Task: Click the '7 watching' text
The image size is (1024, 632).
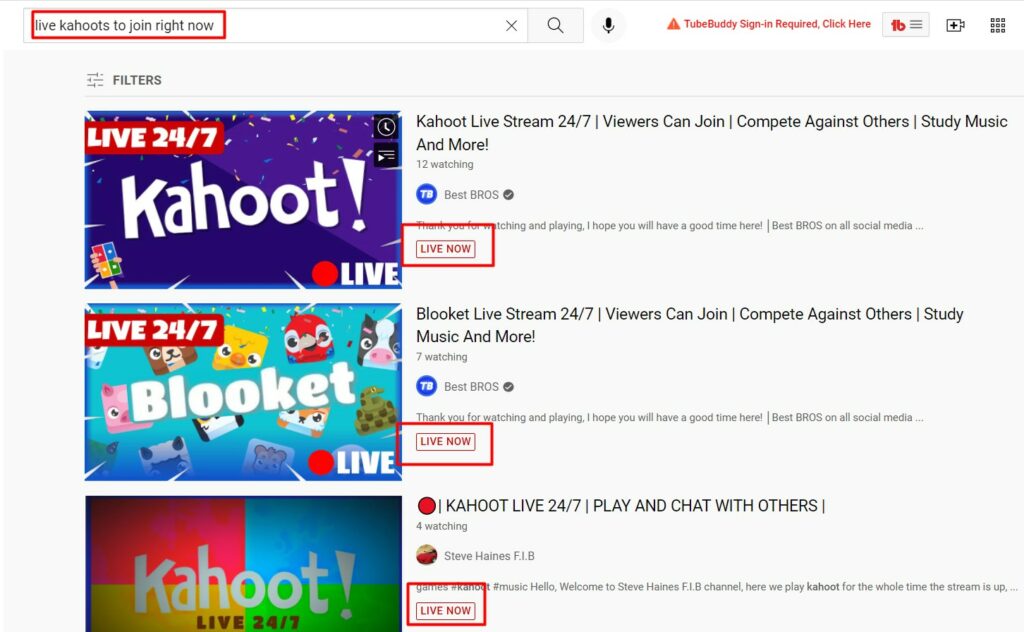Action: (x=442, y=357)
